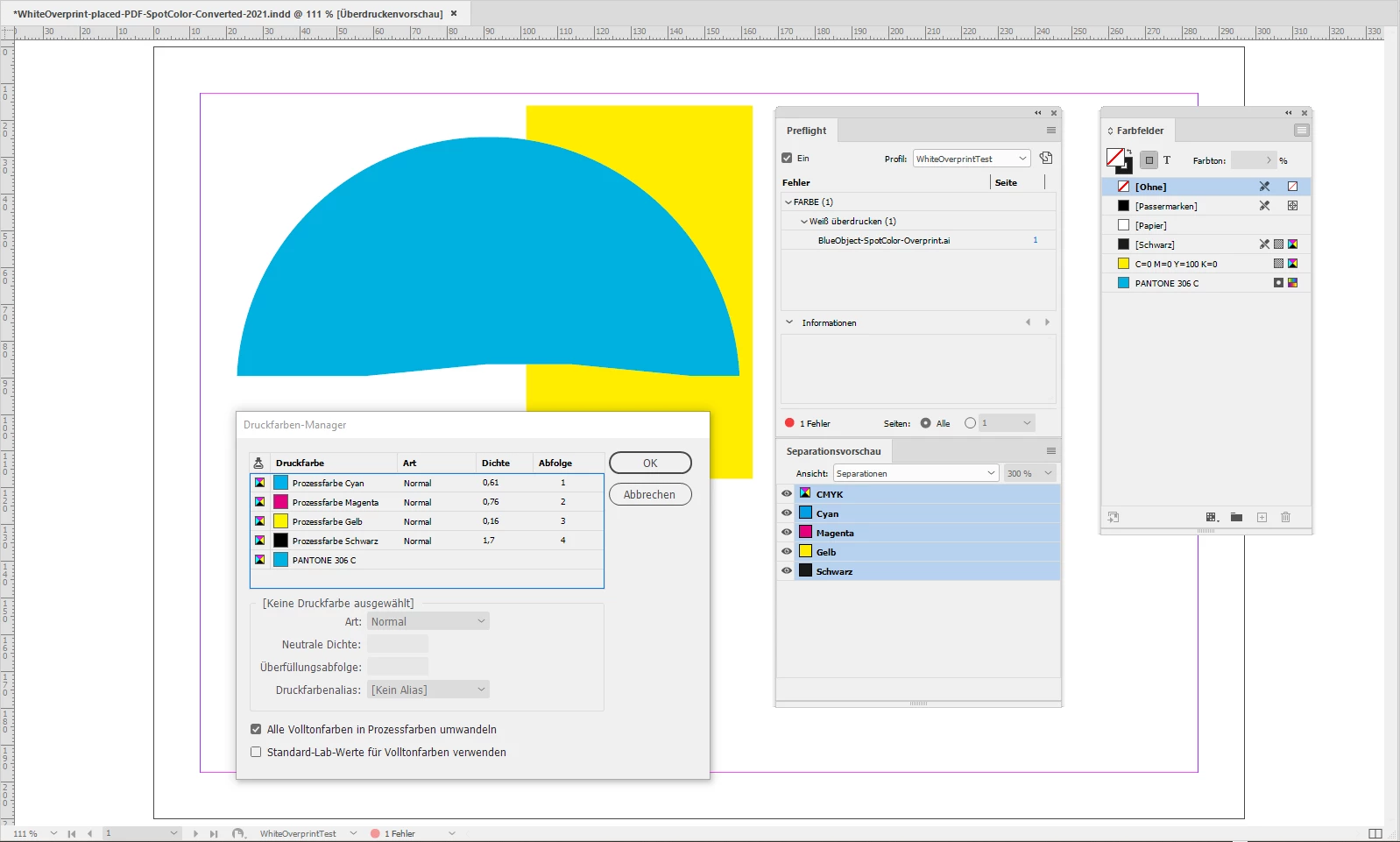
Task: Click the ink column header icon in Druckfarben-Manager
Action: tap(258, 463)
